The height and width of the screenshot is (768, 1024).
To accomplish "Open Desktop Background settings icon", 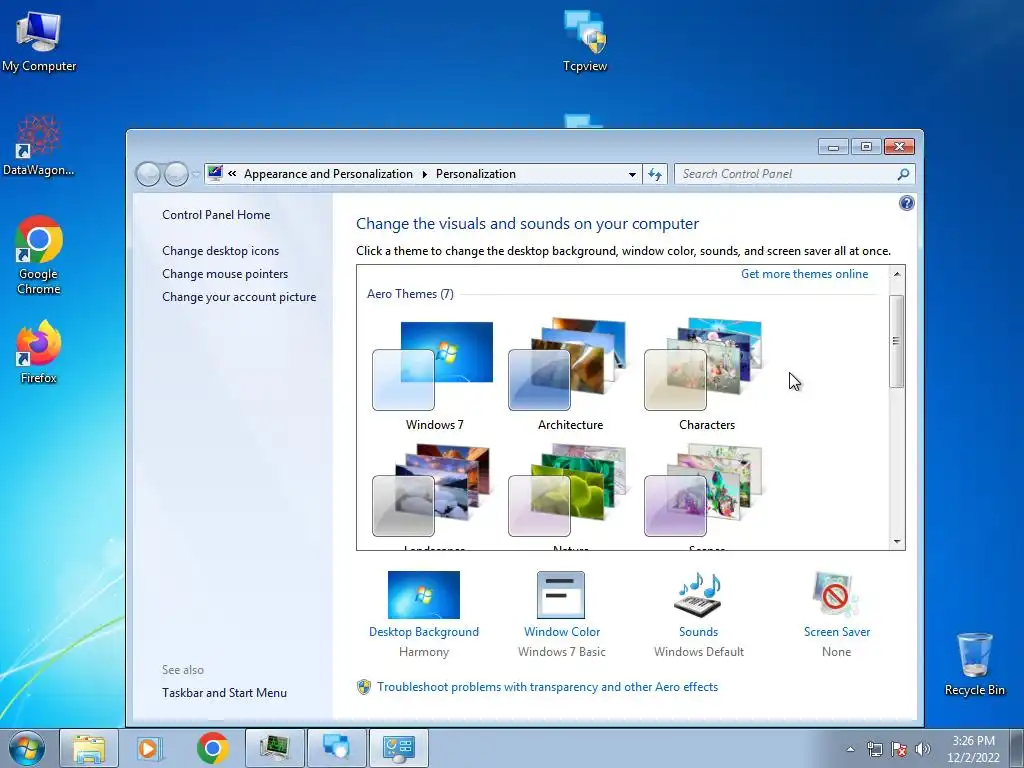I will 423,595.
